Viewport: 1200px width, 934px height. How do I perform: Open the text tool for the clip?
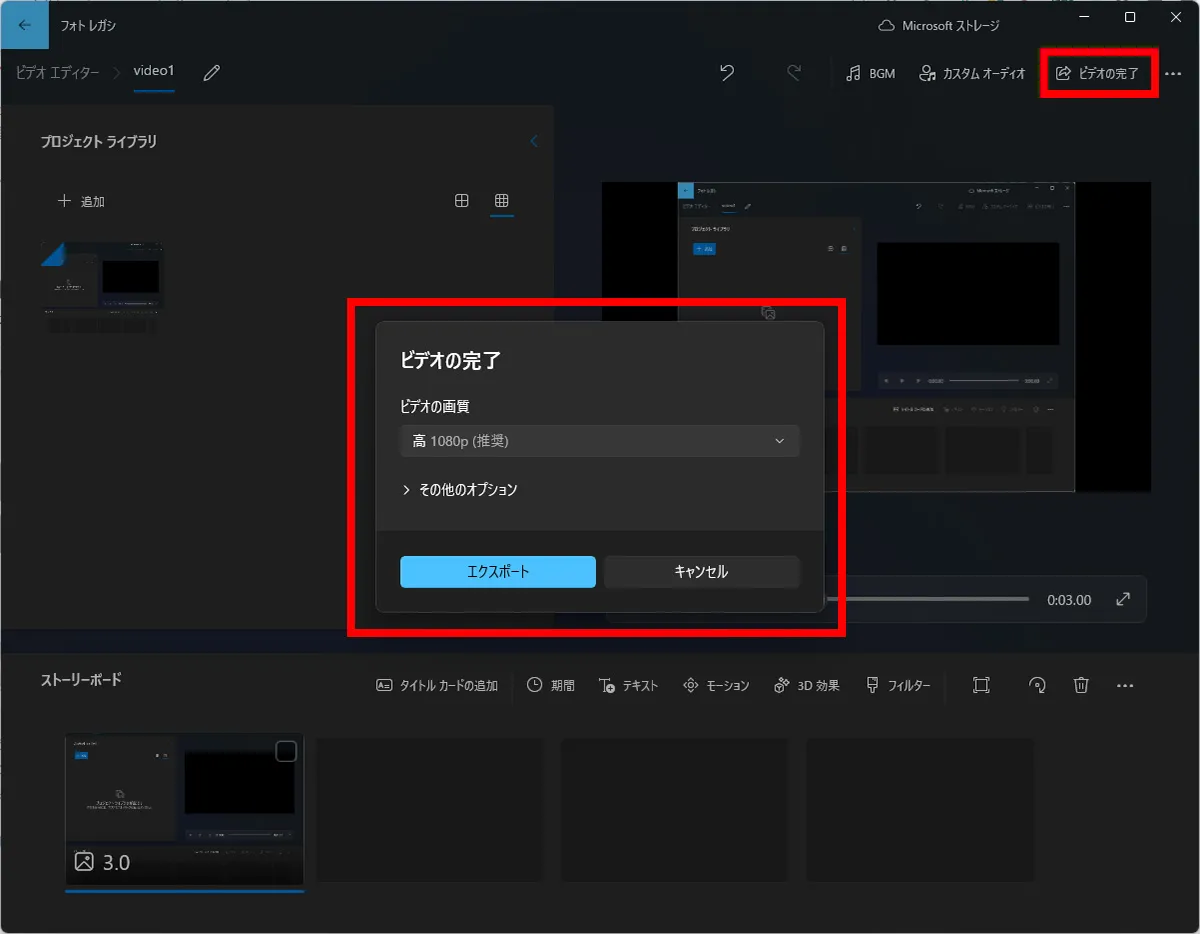(628, 685)
